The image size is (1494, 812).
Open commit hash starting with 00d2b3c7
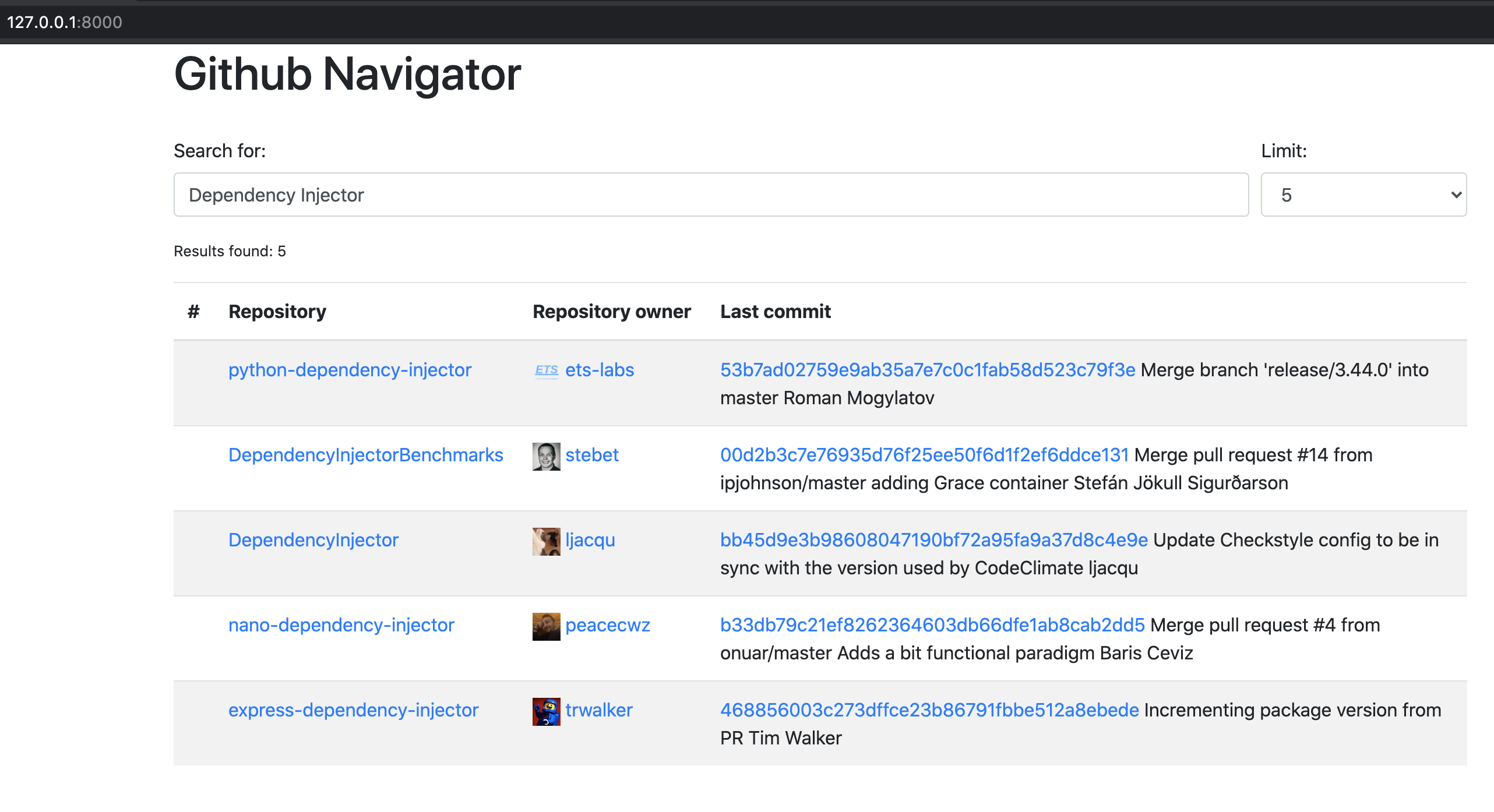pyautogui.click(x=924, y=455)
